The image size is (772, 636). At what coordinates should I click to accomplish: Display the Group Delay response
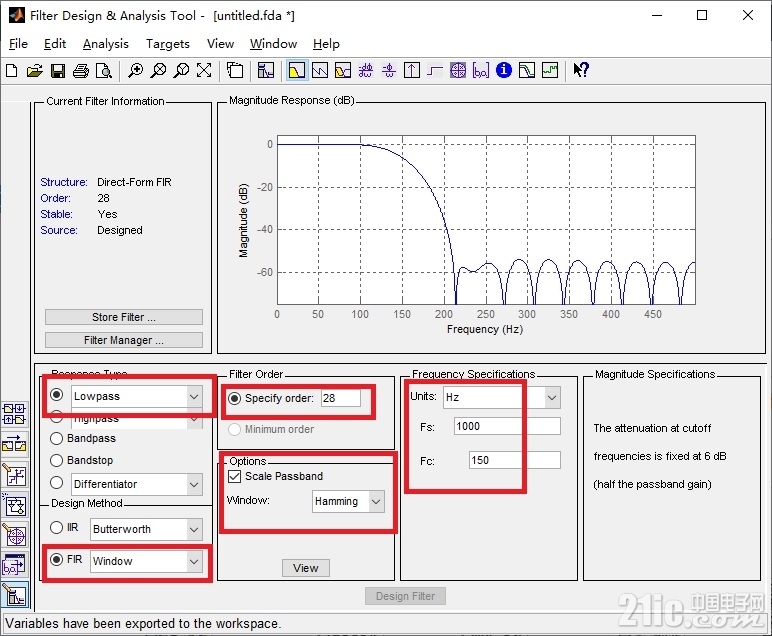click(x=366, y=70)
